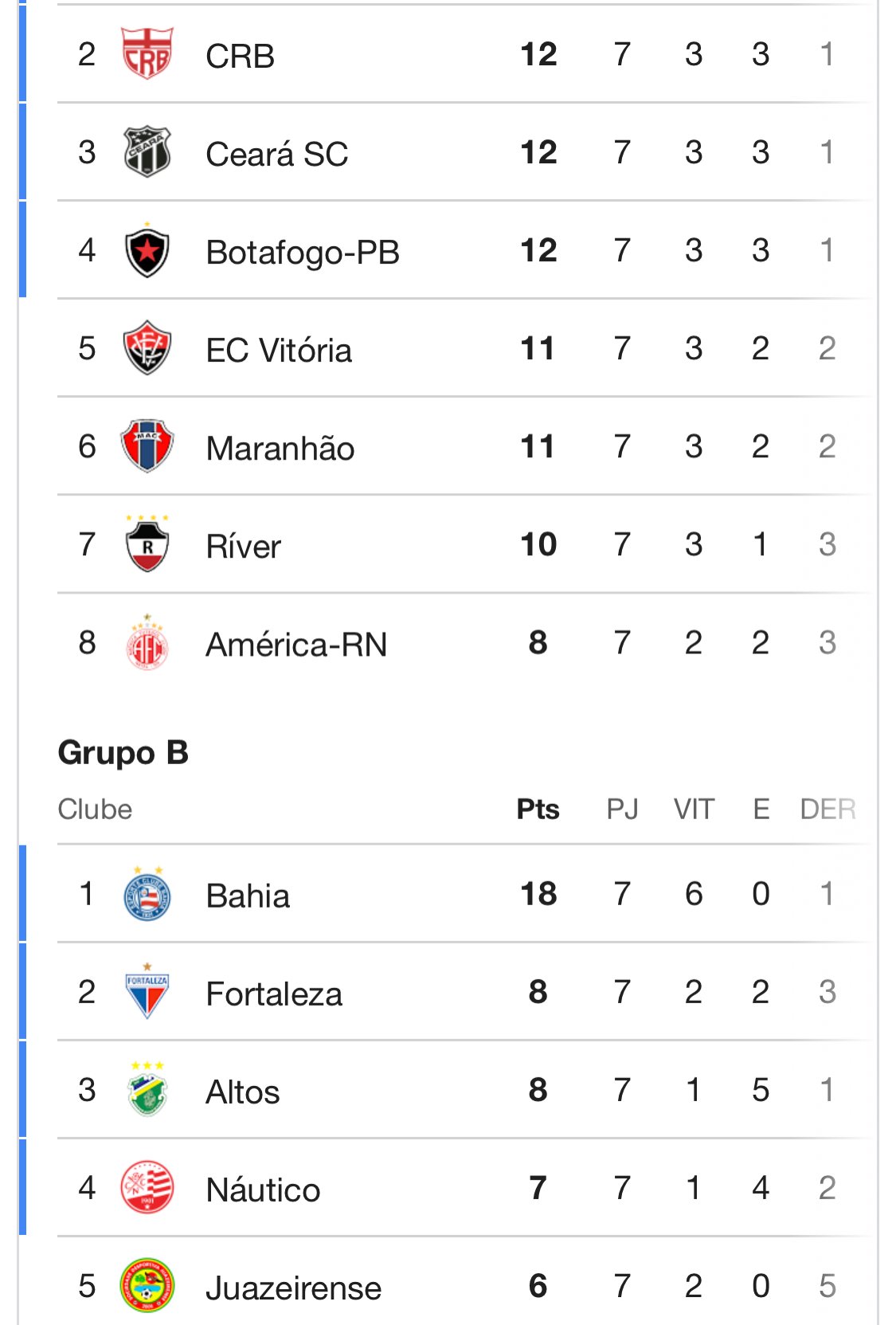Viewport: 896px width, 1325px height.
Task: Tap the EC Vitória crest icon
Action: (x=147, y=348)
